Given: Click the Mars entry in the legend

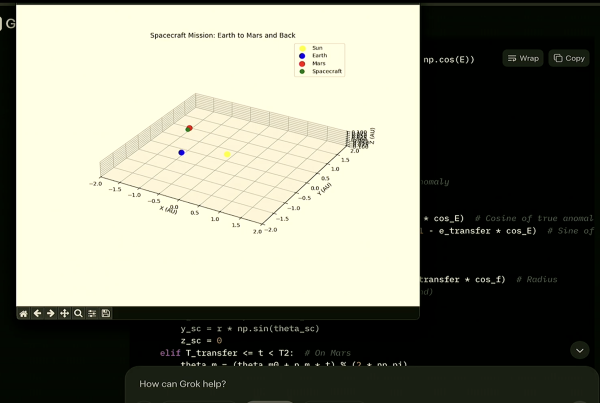Looking at the screenshot, I should [x=318, y=64].
